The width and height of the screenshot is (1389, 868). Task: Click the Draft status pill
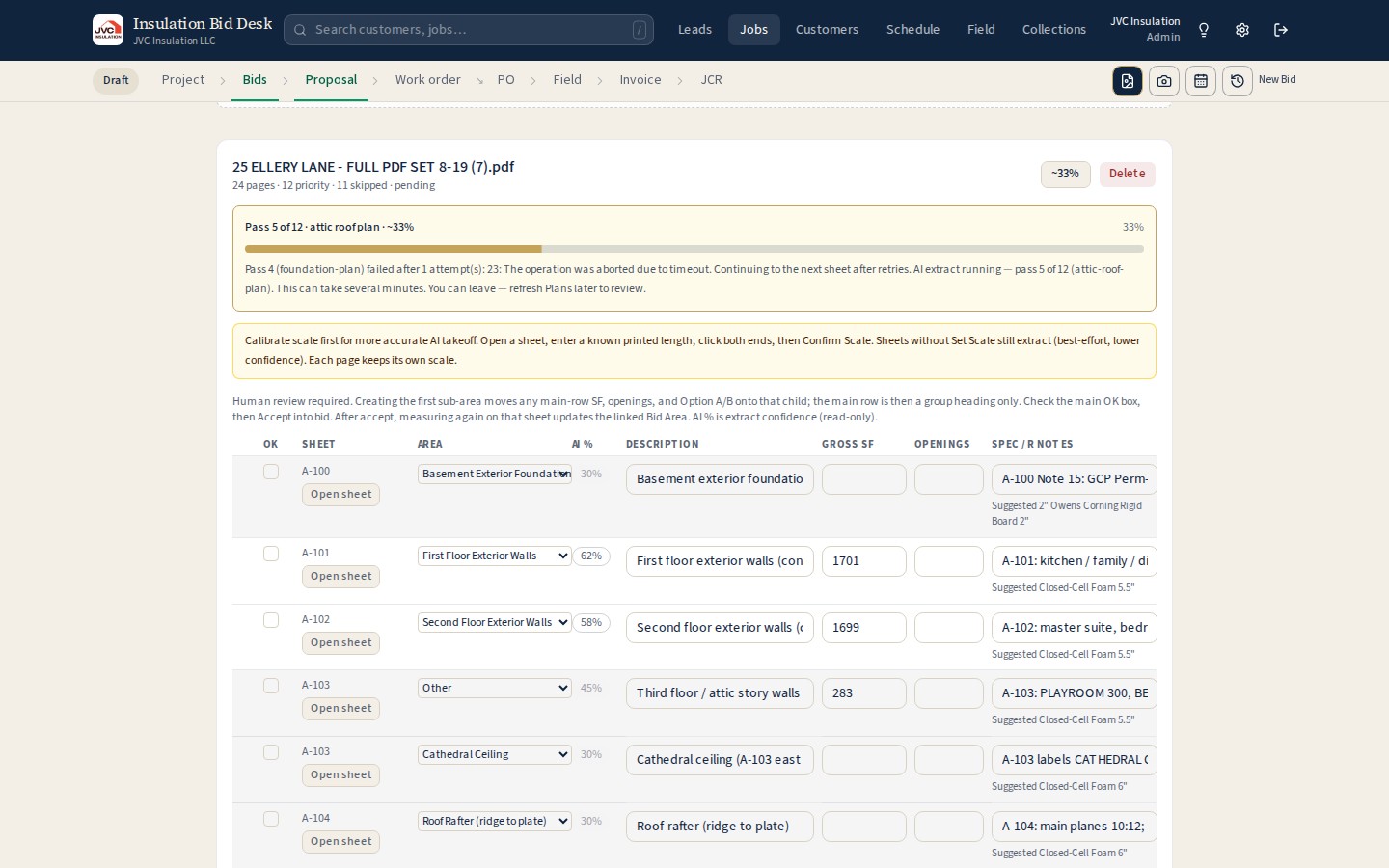coord(116,81)
